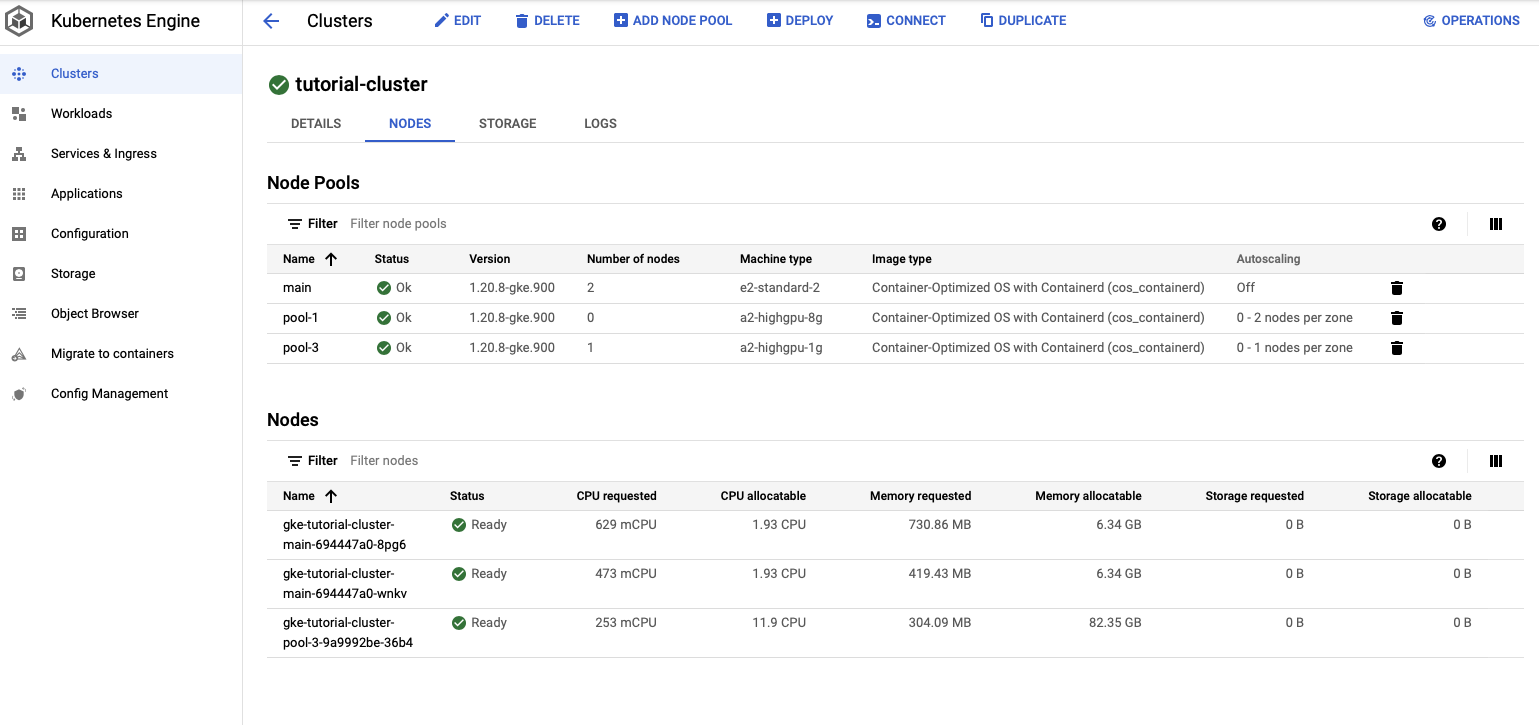The image size is (1539, 725).
Task: Open help icon for Node Pools table
Action: click(1439, 224)
